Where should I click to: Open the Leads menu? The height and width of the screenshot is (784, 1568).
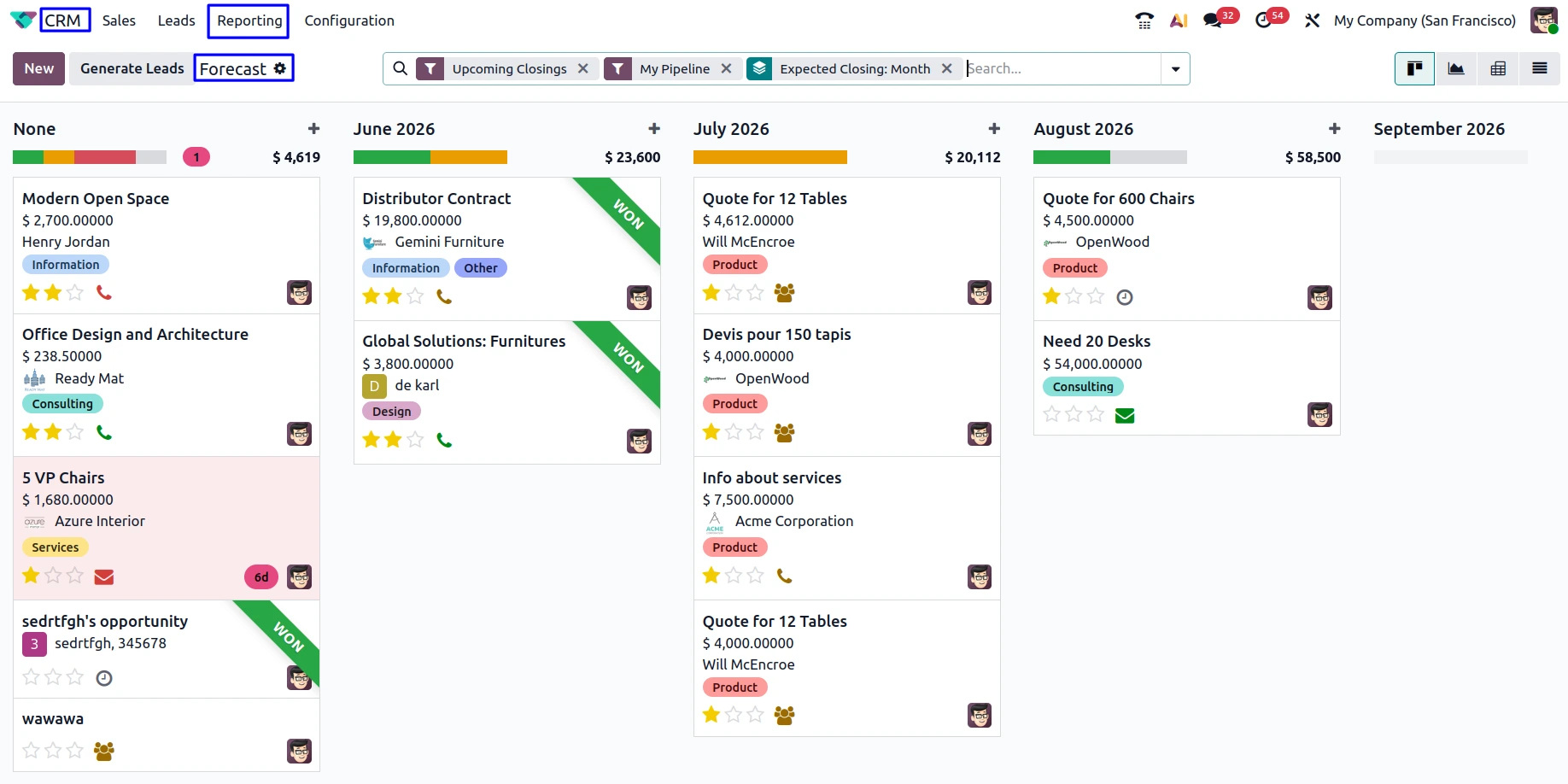point(176,20)
